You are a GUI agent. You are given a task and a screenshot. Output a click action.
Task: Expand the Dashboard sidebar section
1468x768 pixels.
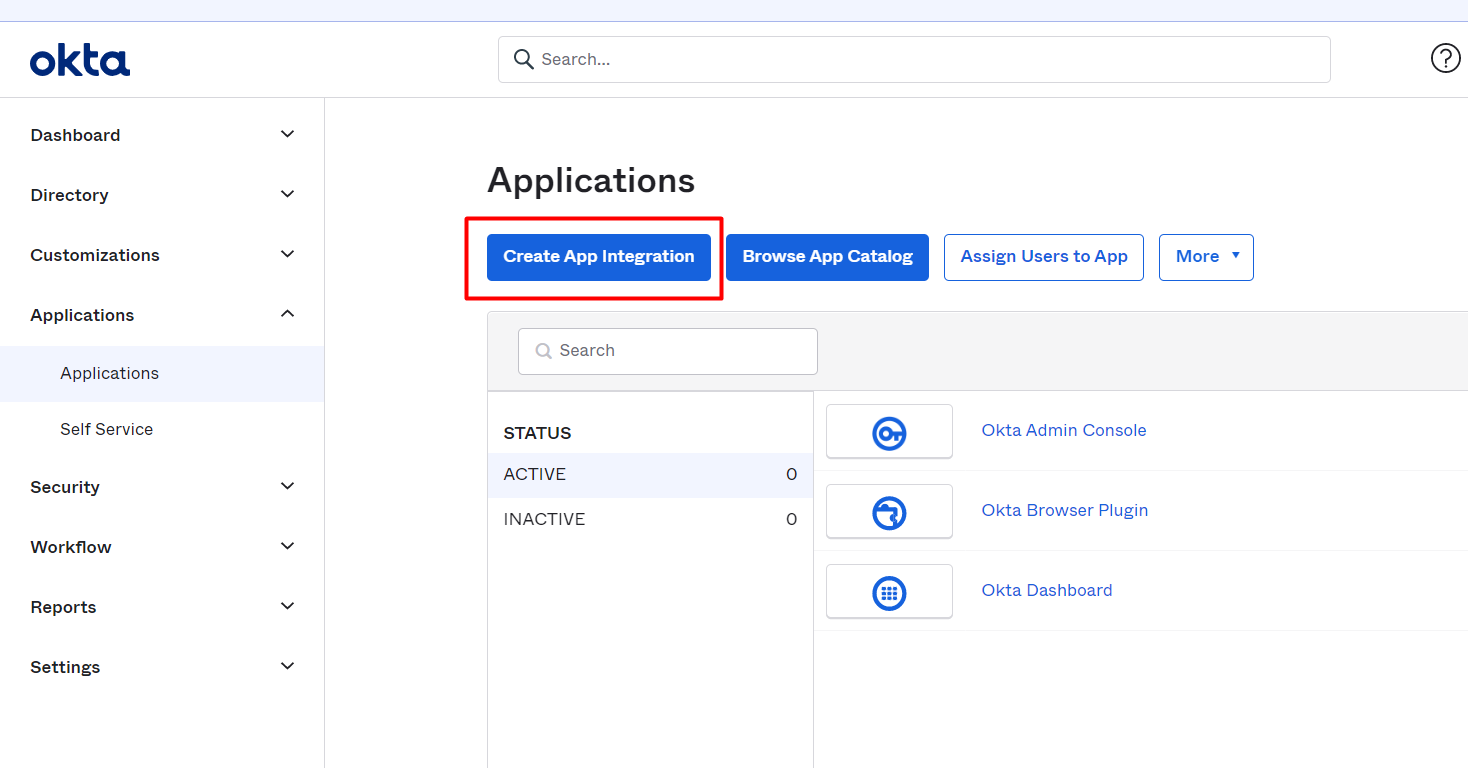(x=287, y=134)
